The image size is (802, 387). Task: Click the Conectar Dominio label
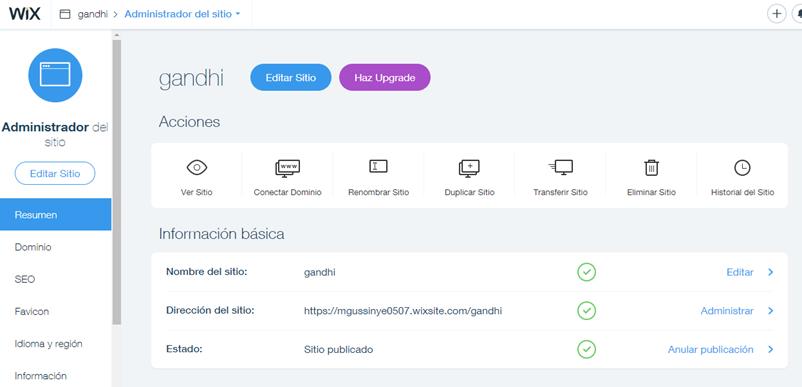click(x=287, y=193)
